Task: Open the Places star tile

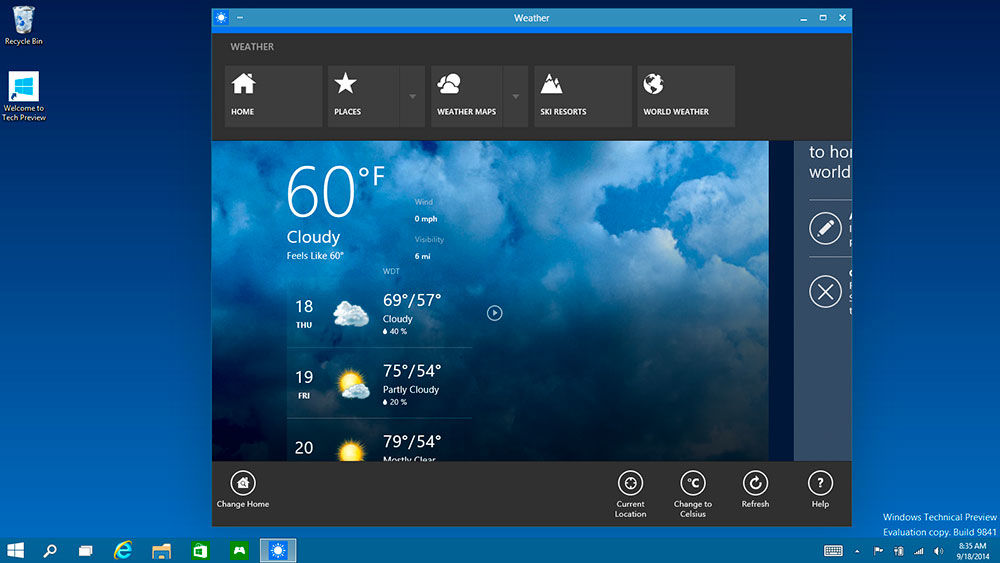Action: [363, 96]
